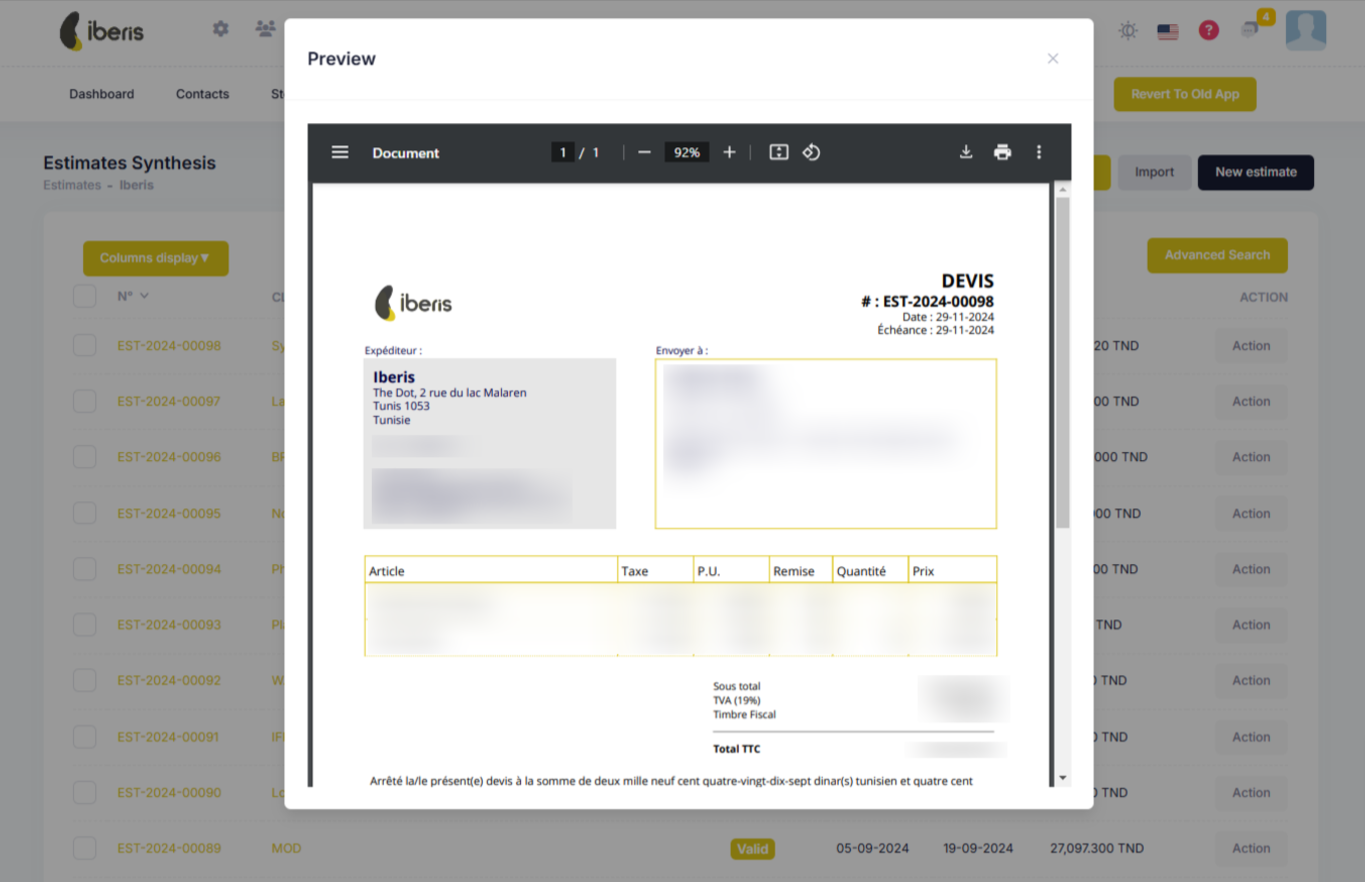Zoom in the PDF document
The image size is (1365, 882).
point(729,153)
